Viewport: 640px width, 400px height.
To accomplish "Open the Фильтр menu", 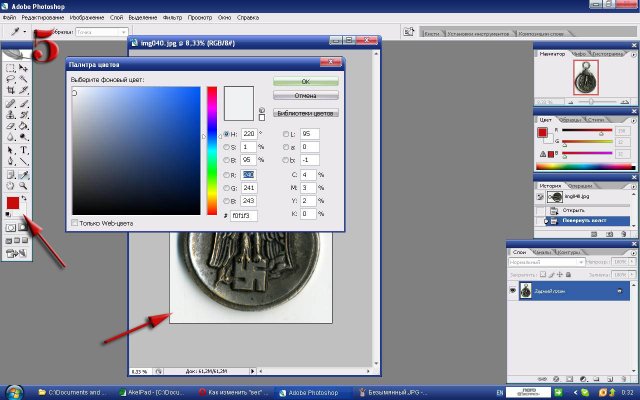I will (172, 18).
